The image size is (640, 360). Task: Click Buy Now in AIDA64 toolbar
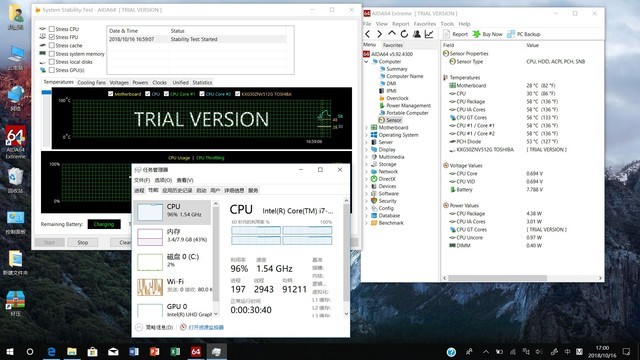click(487, 34)
